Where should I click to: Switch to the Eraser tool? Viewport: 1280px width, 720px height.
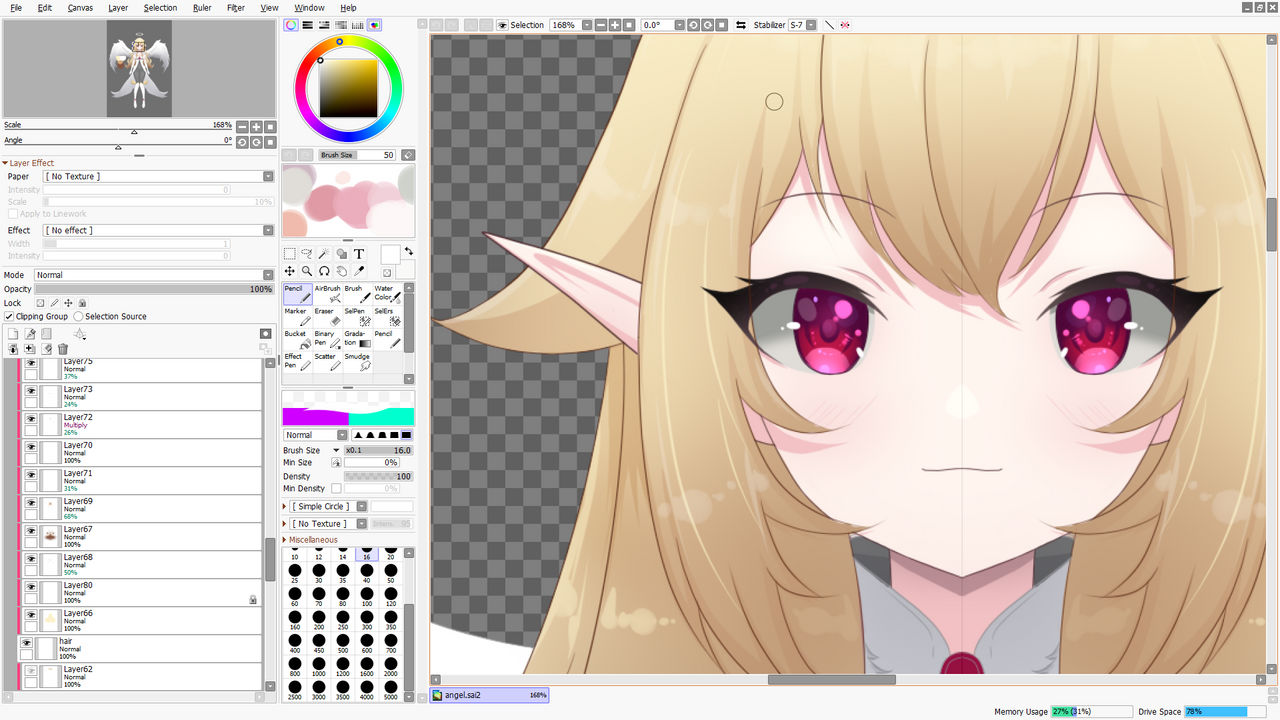(329, 316)
